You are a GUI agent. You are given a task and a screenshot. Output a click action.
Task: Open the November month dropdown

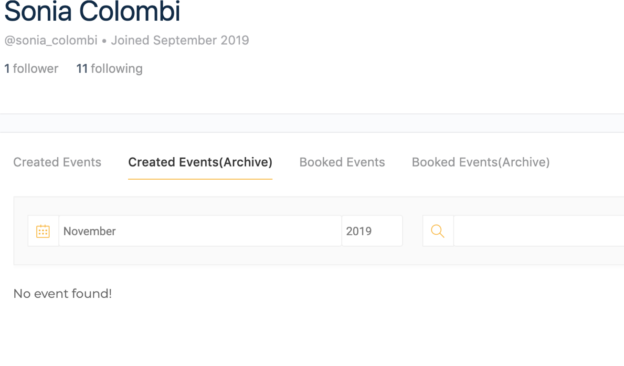(x=200, y=231)
